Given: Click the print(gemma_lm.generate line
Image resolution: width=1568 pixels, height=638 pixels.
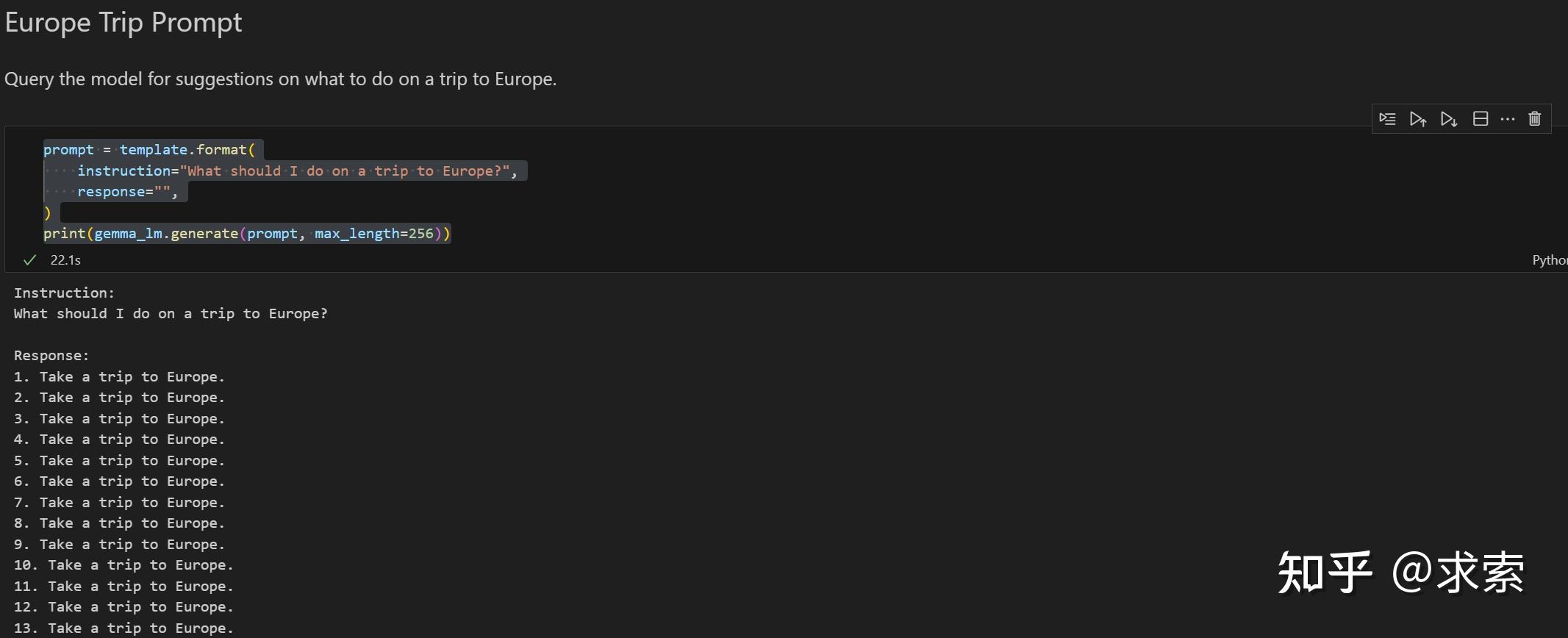Looking at the screenshot, I should pyautogui.click(x=246, y=234).
